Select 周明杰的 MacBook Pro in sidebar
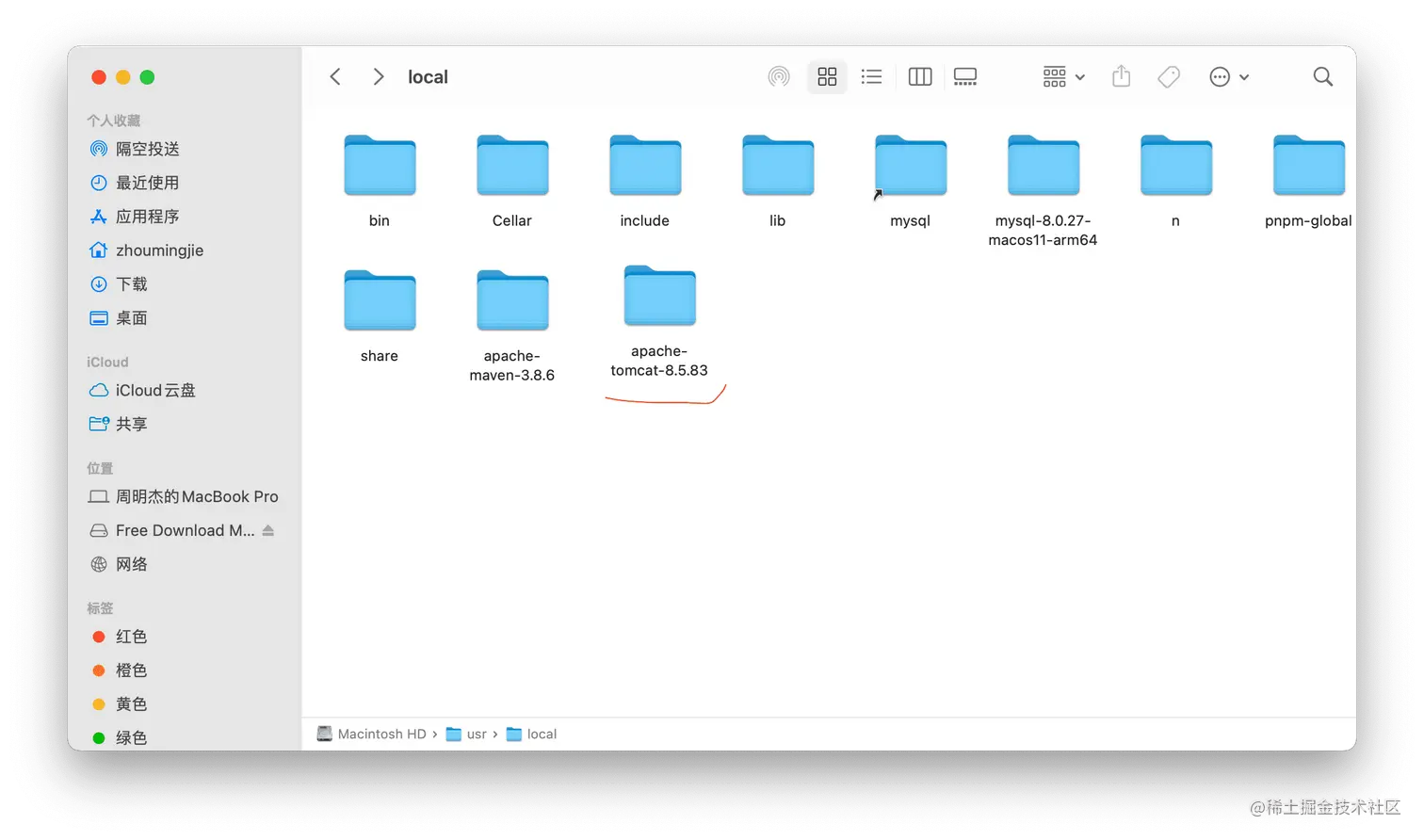This screenshot has height=840, width=1424. click(185, 496)
